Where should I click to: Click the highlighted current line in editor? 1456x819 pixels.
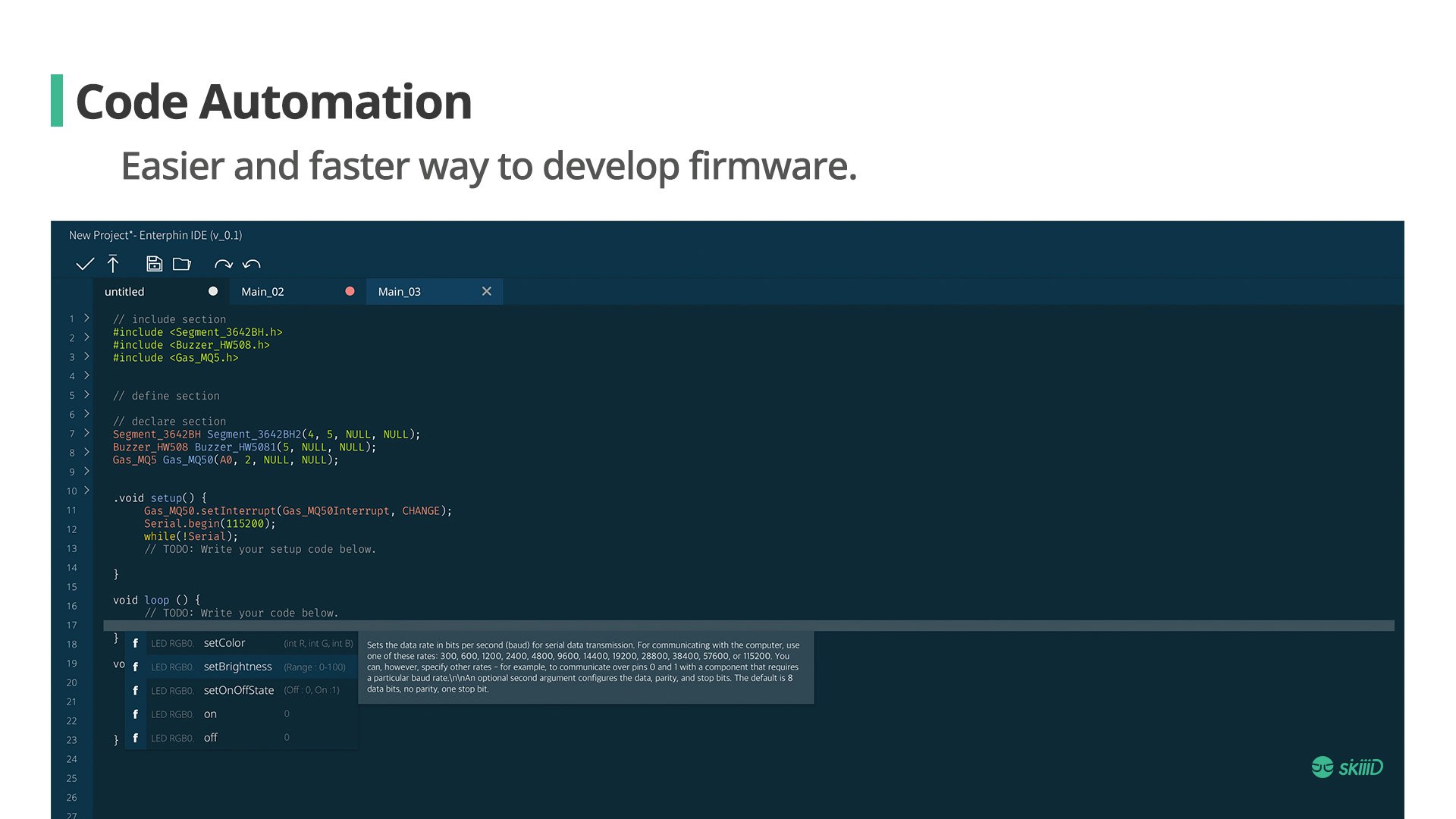click(x=748, y=626)
